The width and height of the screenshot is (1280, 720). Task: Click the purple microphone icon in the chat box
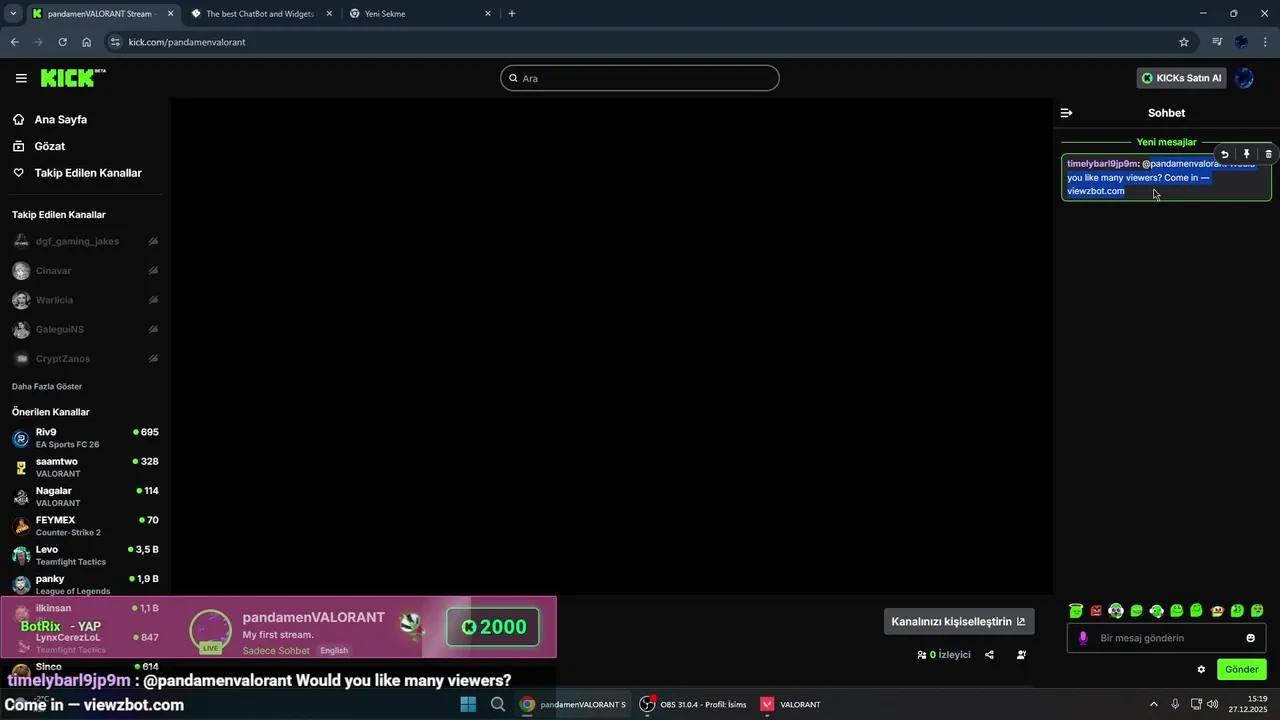pyautogui.click(x=1083, y=638)
